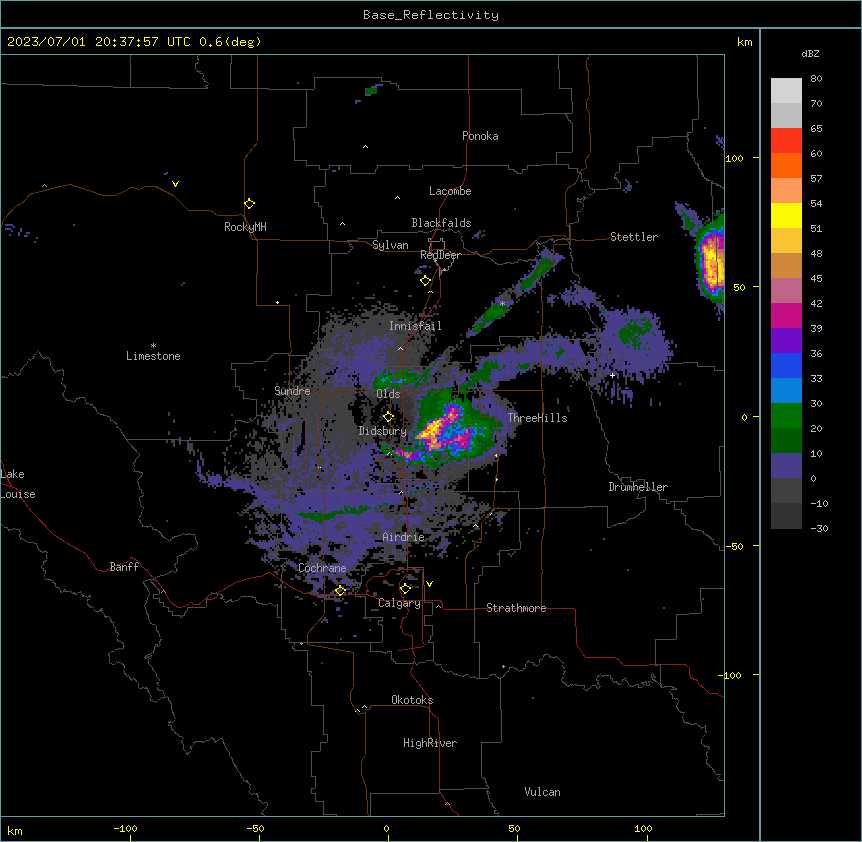
Task: Click the km label at bottom left
Action: click(15, 830)
